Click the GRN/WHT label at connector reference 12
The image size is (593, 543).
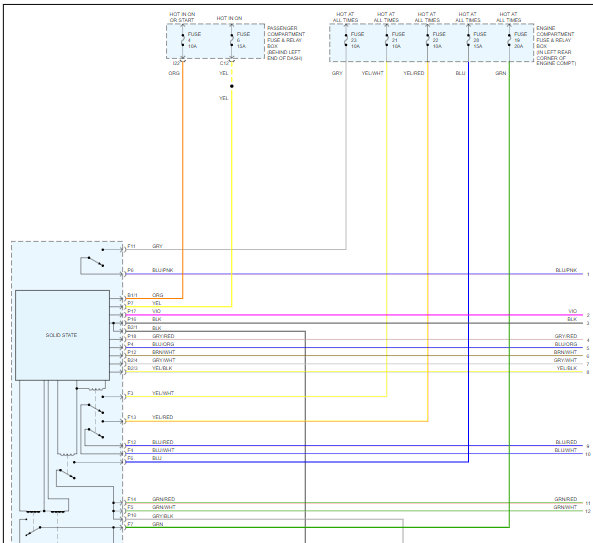tap(565, 507)
